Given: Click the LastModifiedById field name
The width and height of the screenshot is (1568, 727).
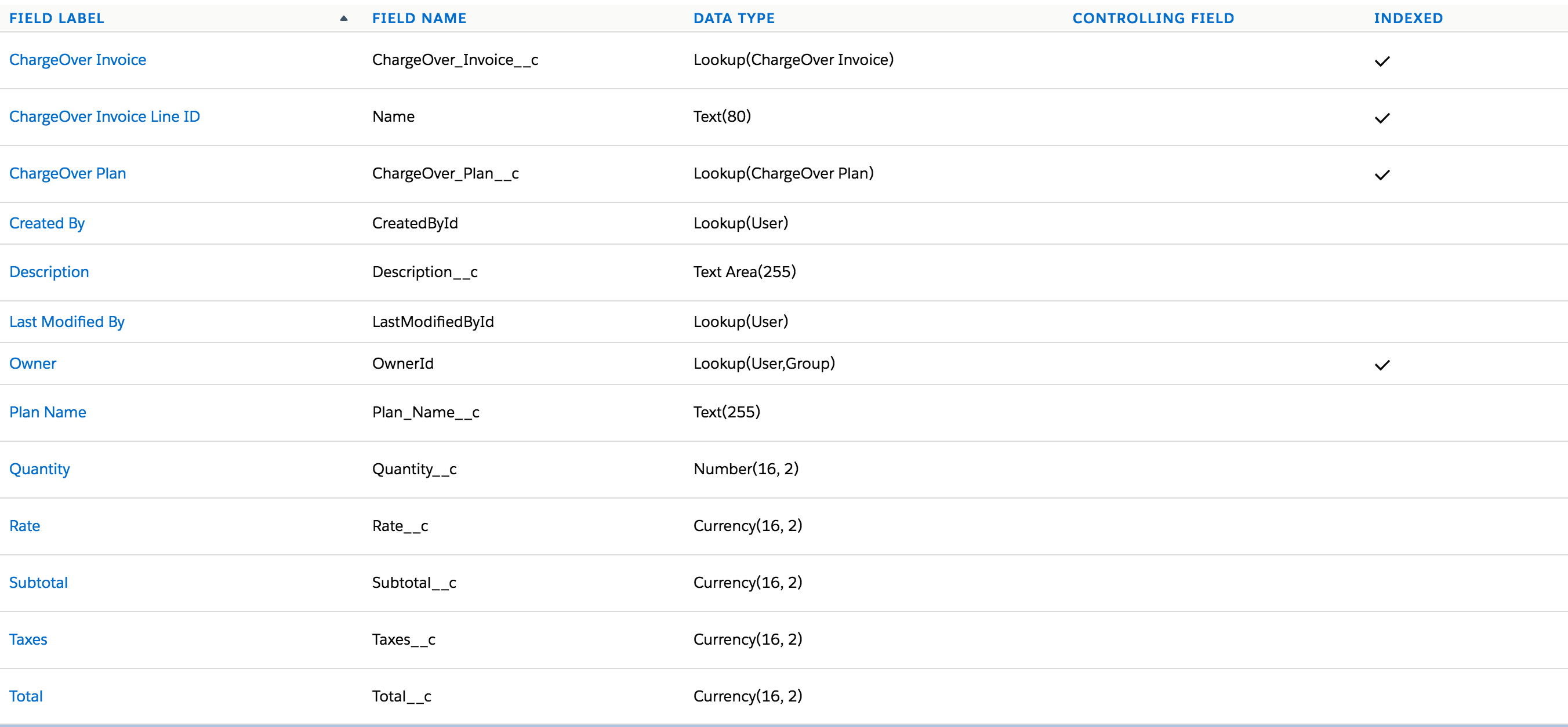Looking at the screenshot, I should (x=433, y=322).
